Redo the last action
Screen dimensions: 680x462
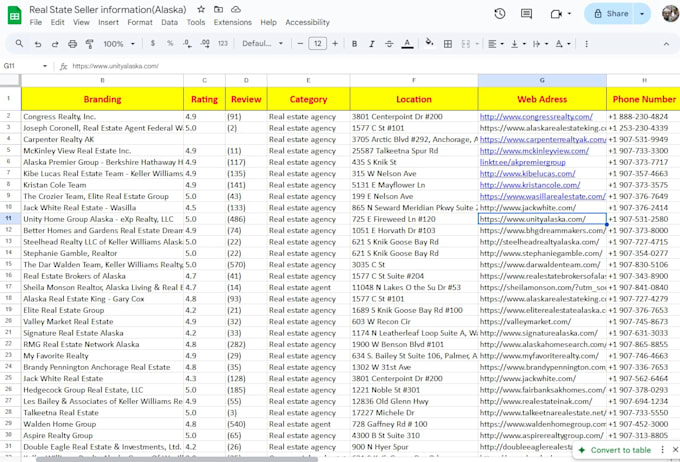[x=55, y=44]
